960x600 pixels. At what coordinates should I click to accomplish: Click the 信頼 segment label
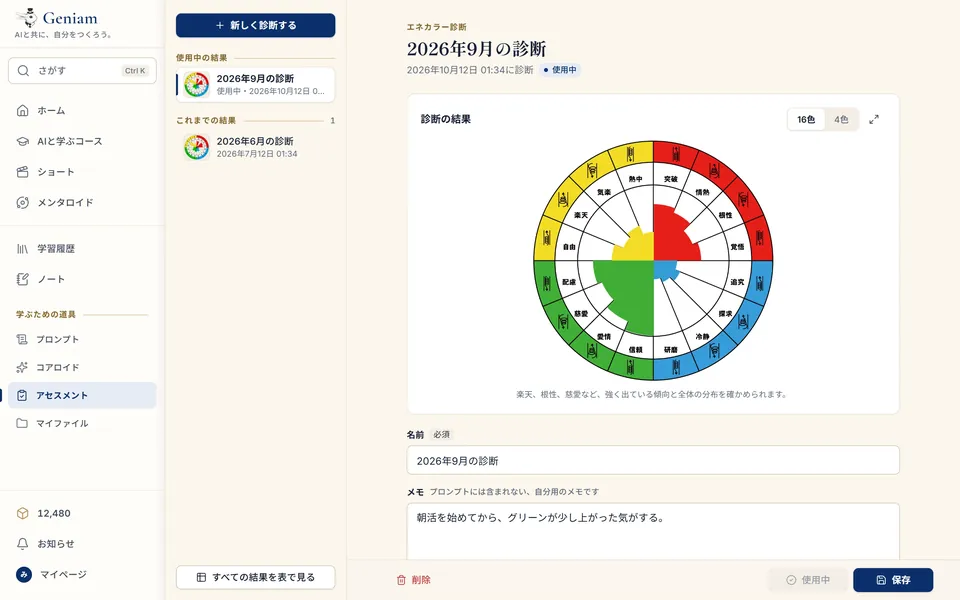[636, 350]
